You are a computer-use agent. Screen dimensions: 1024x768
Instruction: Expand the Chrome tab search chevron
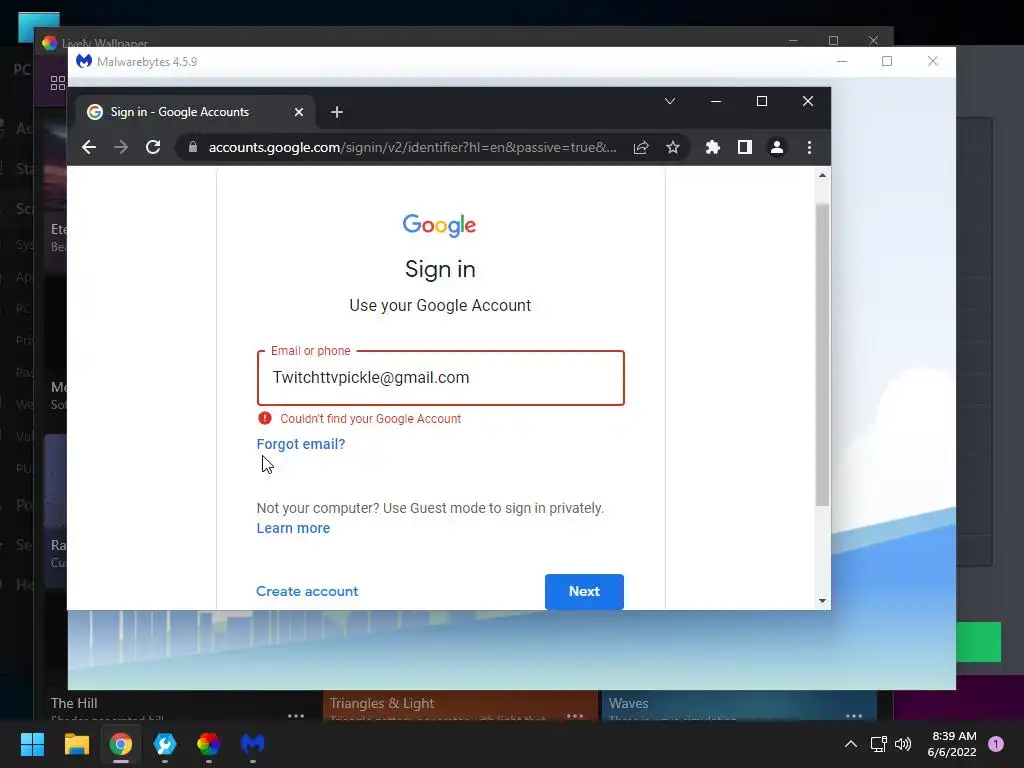(x=669, y=101)
